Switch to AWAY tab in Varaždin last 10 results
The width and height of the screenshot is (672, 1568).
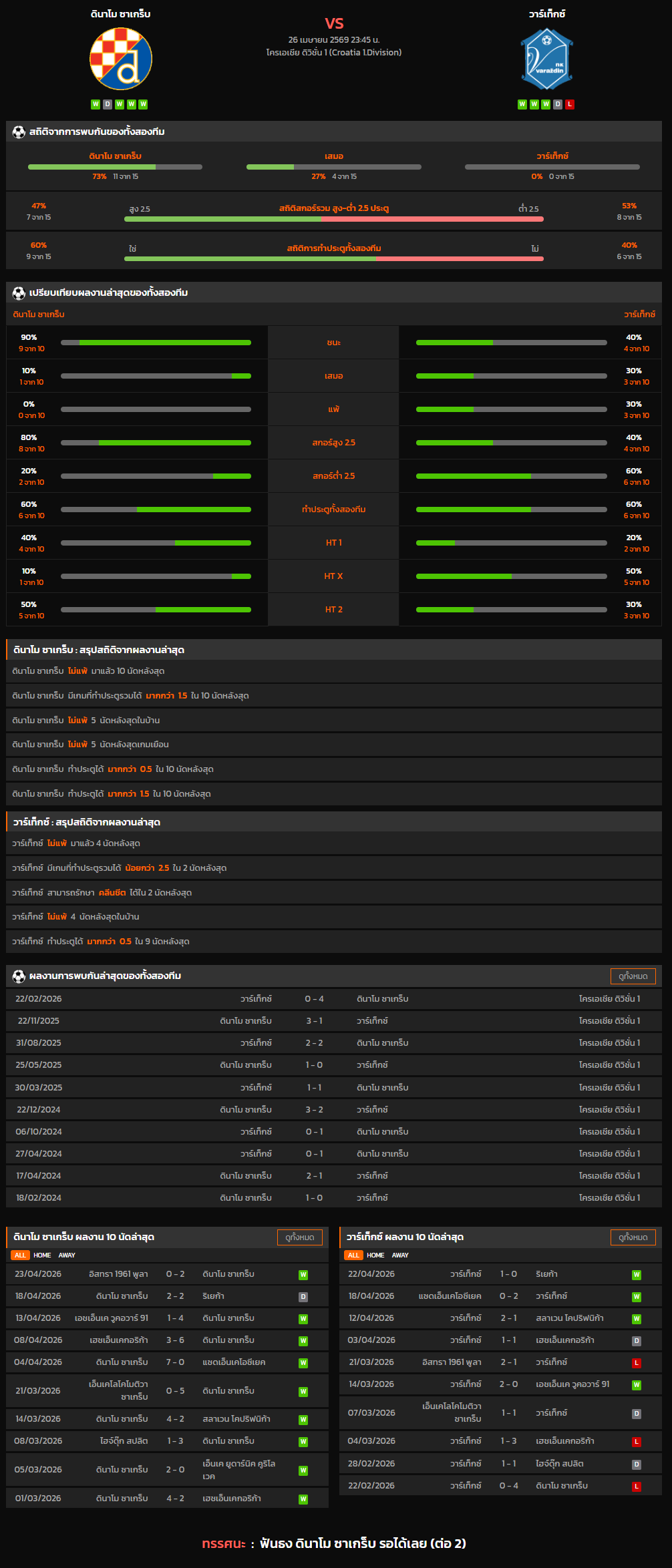tap(400, 1255)
